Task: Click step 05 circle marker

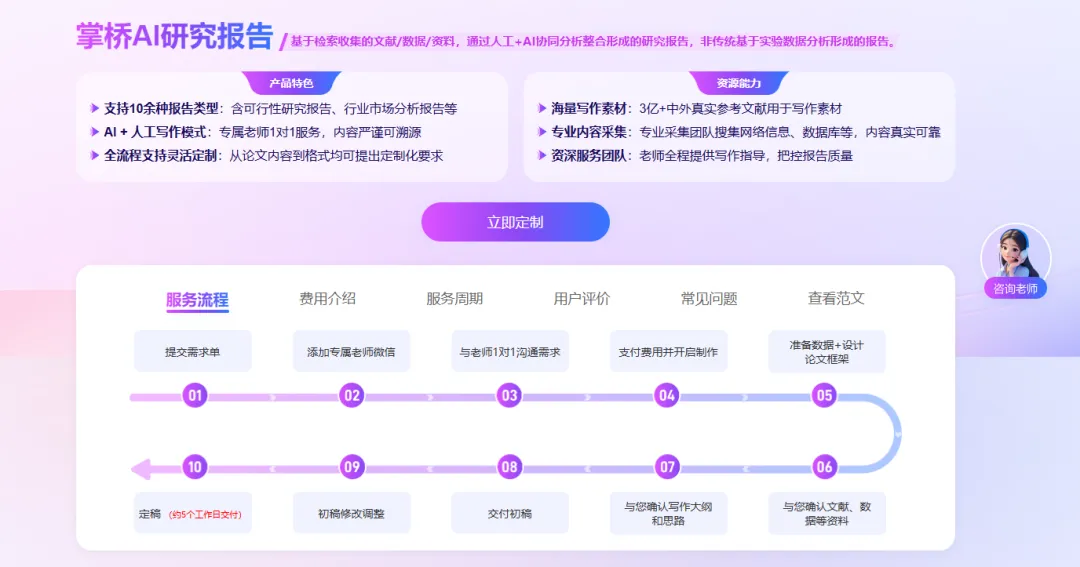Action: tap(824, 395)
